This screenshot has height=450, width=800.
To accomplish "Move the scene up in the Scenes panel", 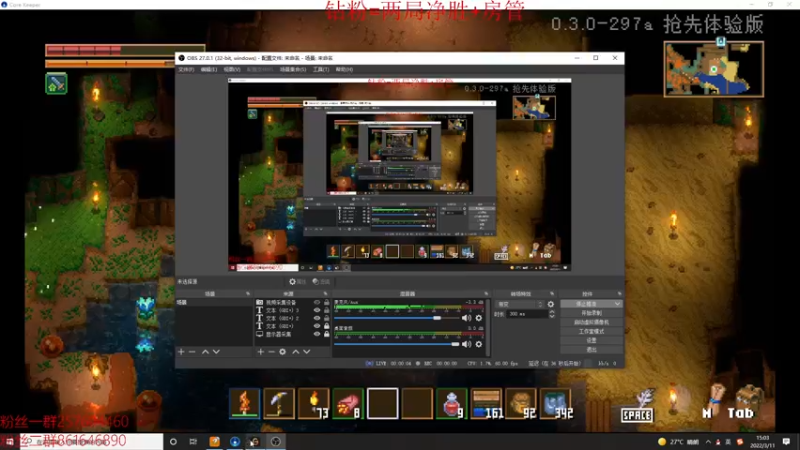I will pyautogui.click(x=205, y=352).
